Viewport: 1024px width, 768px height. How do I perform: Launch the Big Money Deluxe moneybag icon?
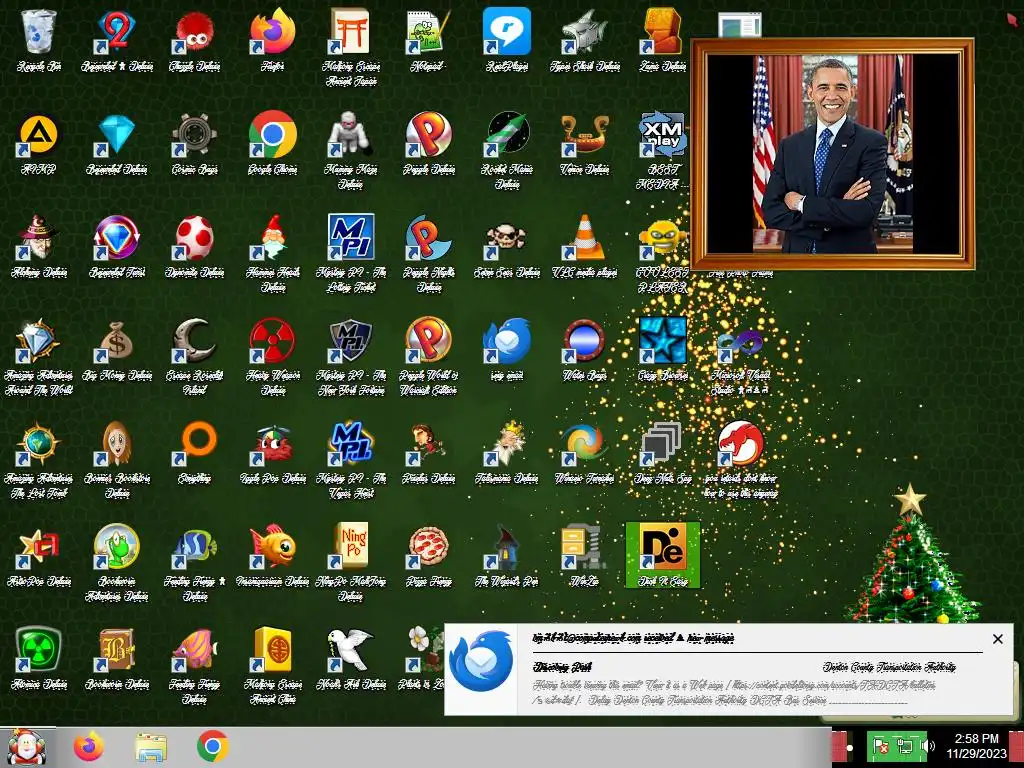[116, 342]
